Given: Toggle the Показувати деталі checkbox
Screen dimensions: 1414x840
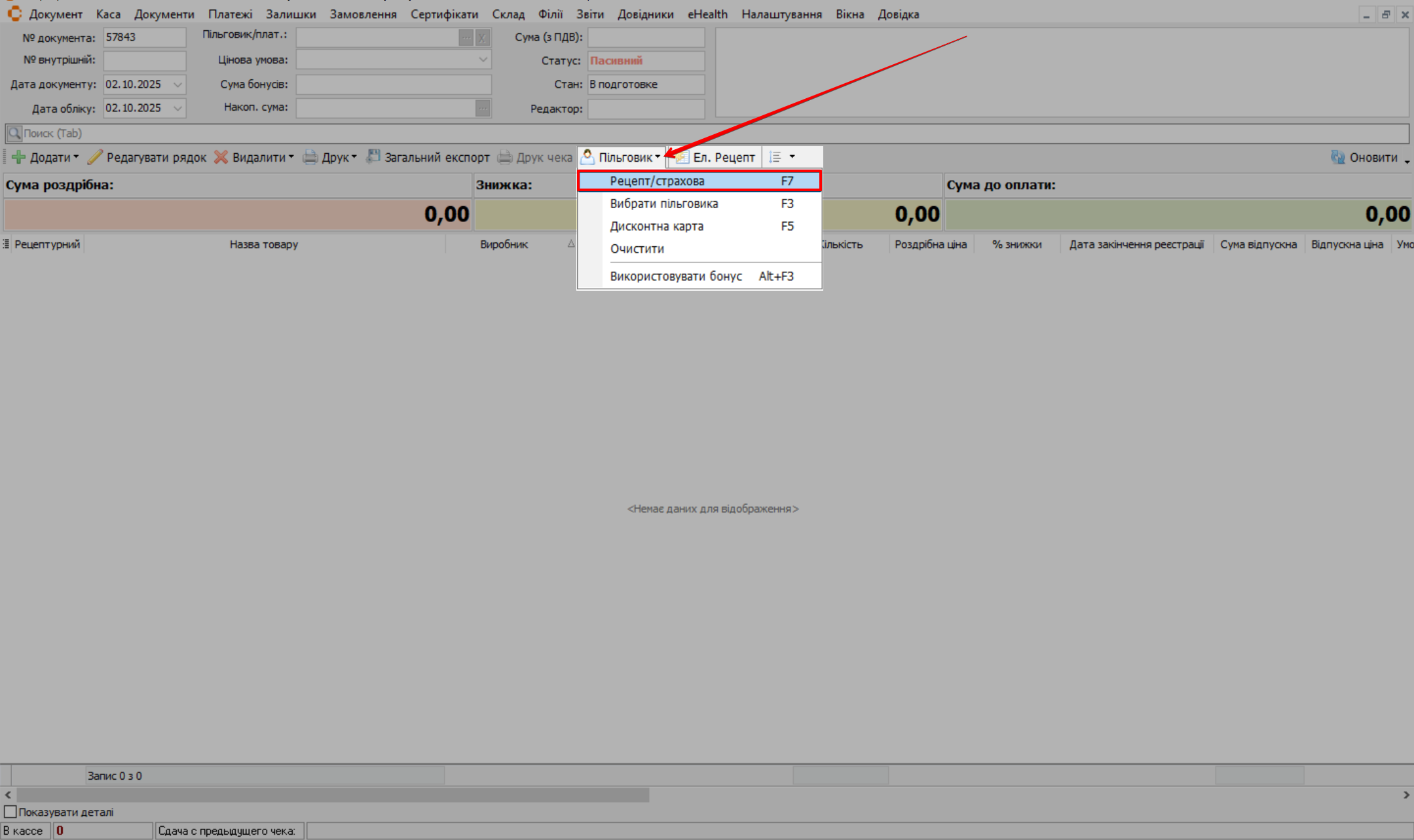Looking at the screenshot, I should click(10, 812).
